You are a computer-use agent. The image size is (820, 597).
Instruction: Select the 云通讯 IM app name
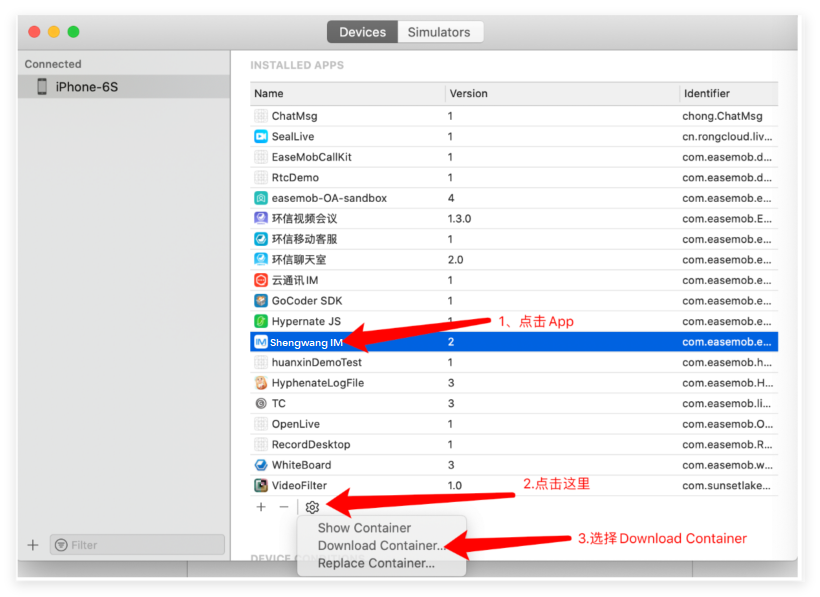295,280
